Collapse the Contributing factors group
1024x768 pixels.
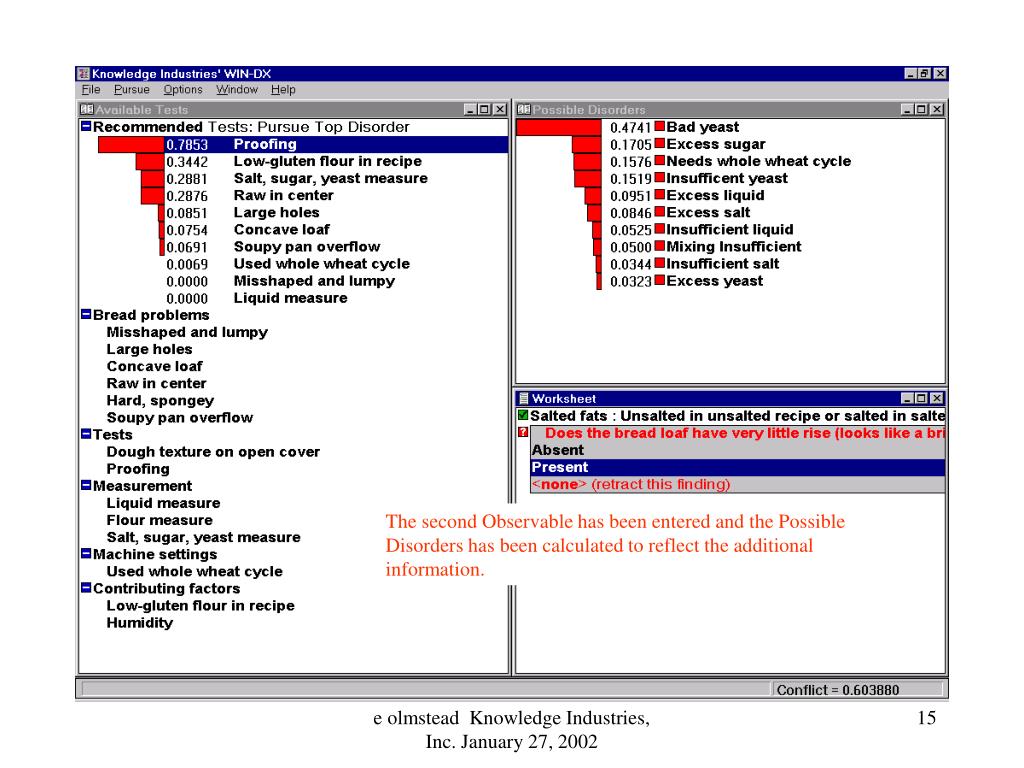click(86, 588)
